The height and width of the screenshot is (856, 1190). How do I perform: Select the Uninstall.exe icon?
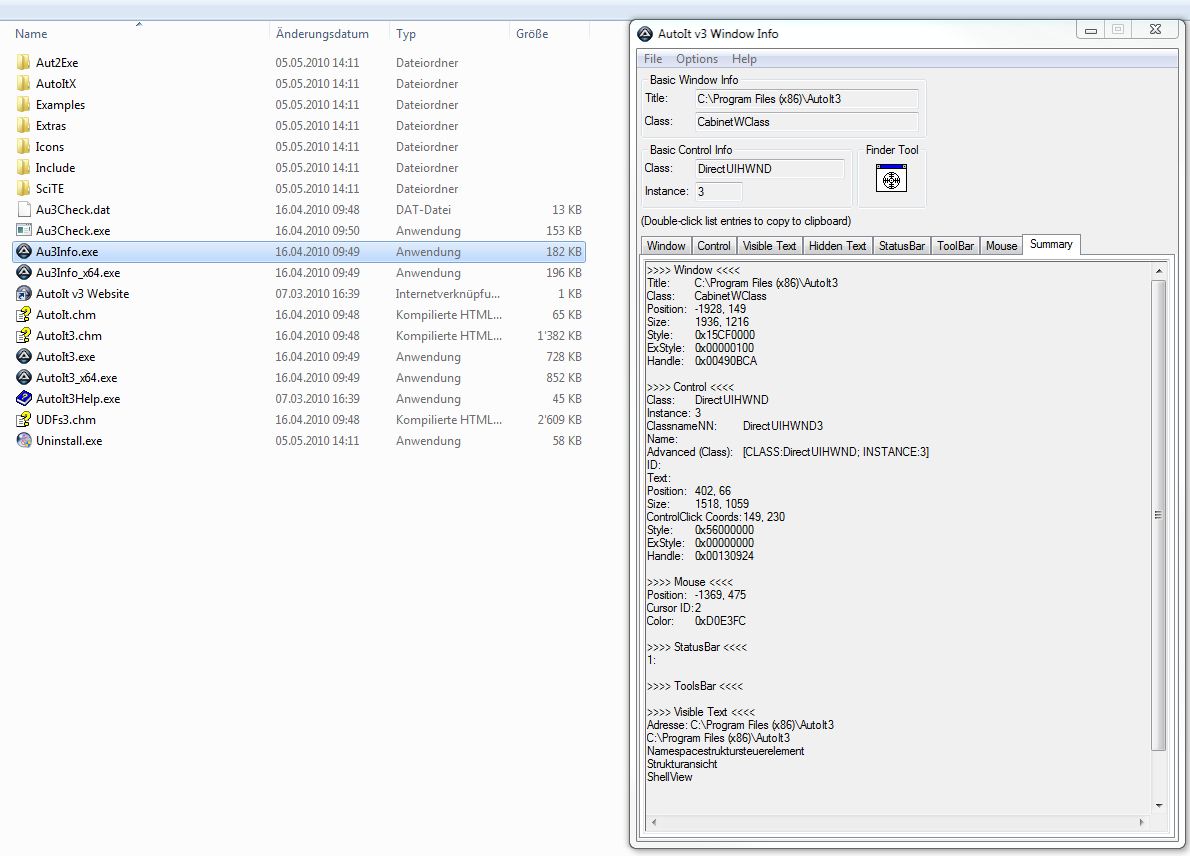(25, 441)
